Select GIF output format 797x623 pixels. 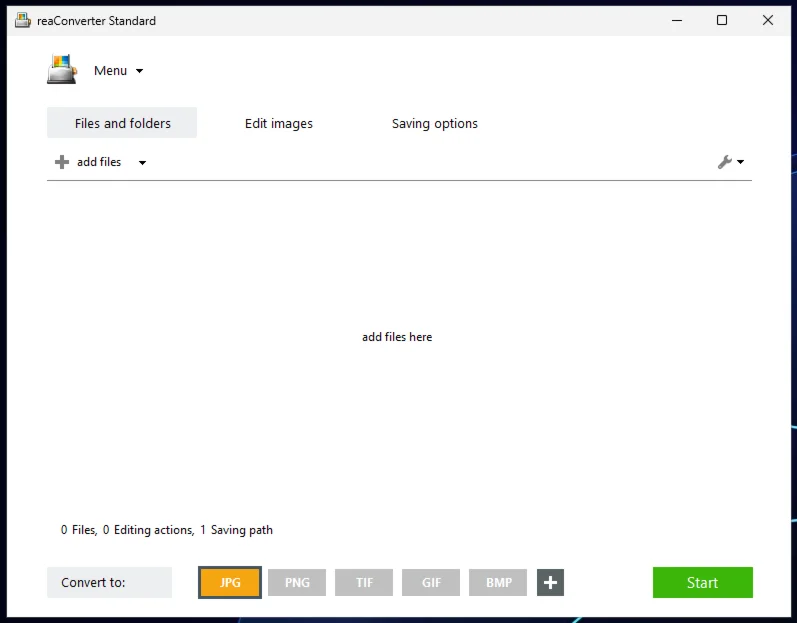point(431,582)
